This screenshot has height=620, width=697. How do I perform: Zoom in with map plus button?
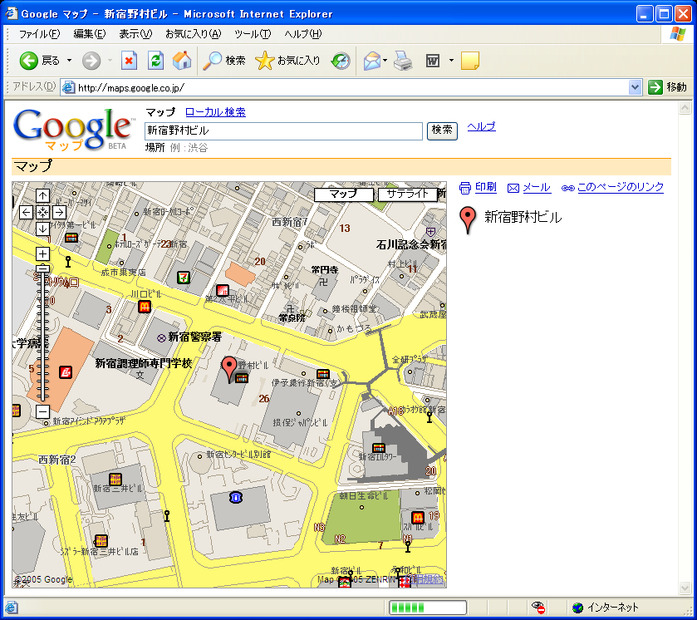pos(43,254)
